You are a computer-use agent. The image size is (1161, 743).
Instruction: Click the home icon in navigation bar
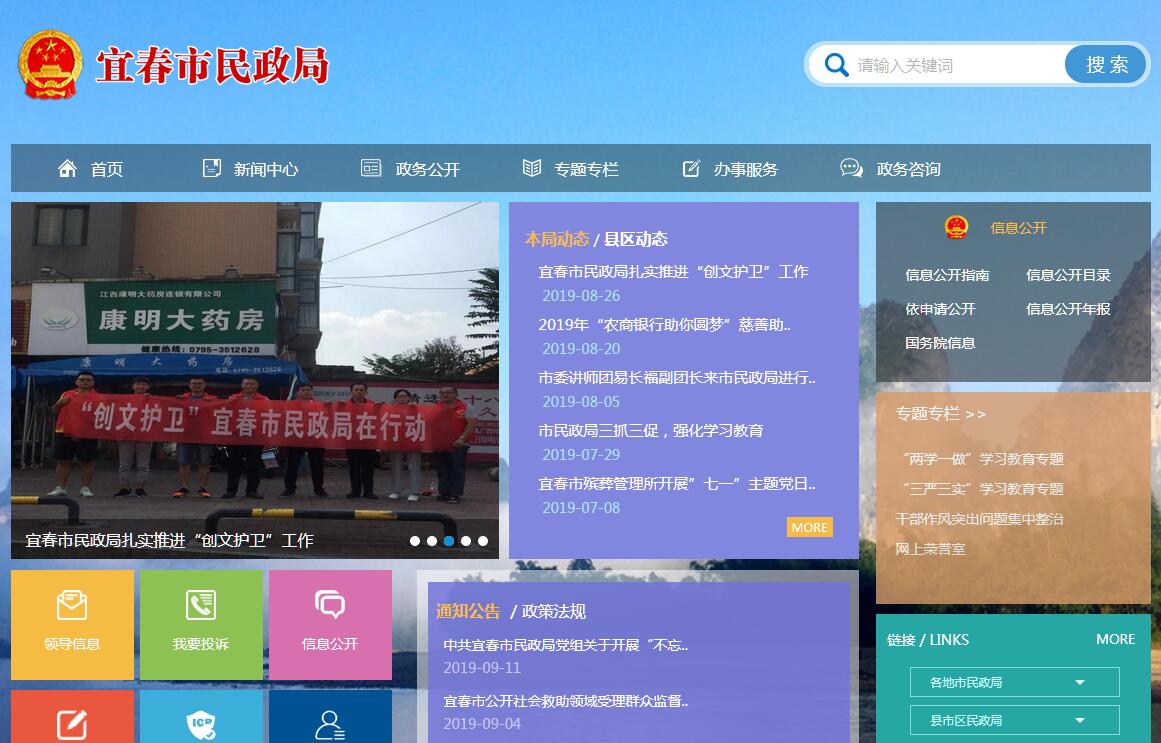(67, 168)
